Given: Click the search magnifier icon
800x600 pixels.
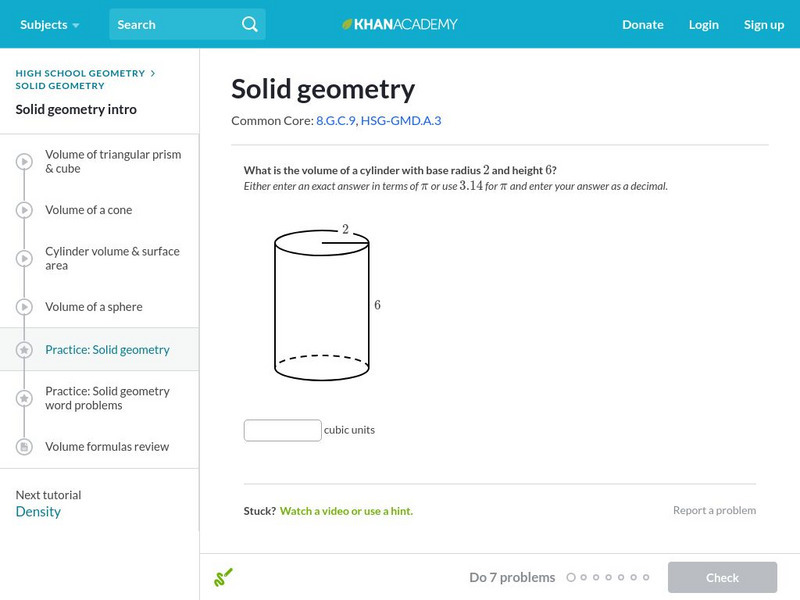Looking at the screenshot, I should click(250, 24).
